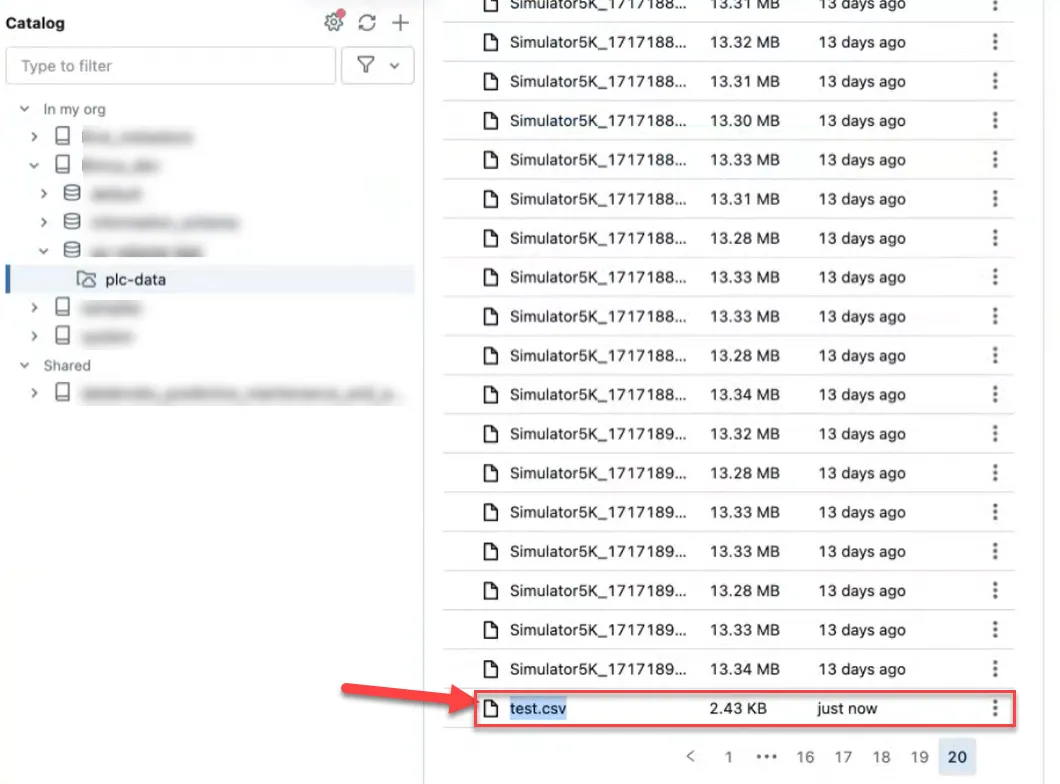1060x784 pixels.
Task: Collapse the Shared section
Action: point(24,365)
